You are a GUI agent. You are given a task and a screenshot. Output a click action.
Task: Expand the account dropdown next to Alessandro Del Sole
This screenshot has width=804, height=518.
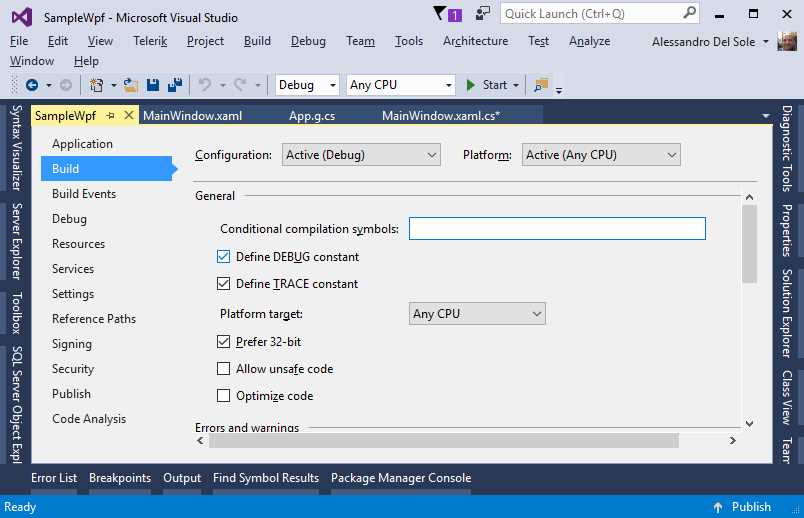coord(766,42)
